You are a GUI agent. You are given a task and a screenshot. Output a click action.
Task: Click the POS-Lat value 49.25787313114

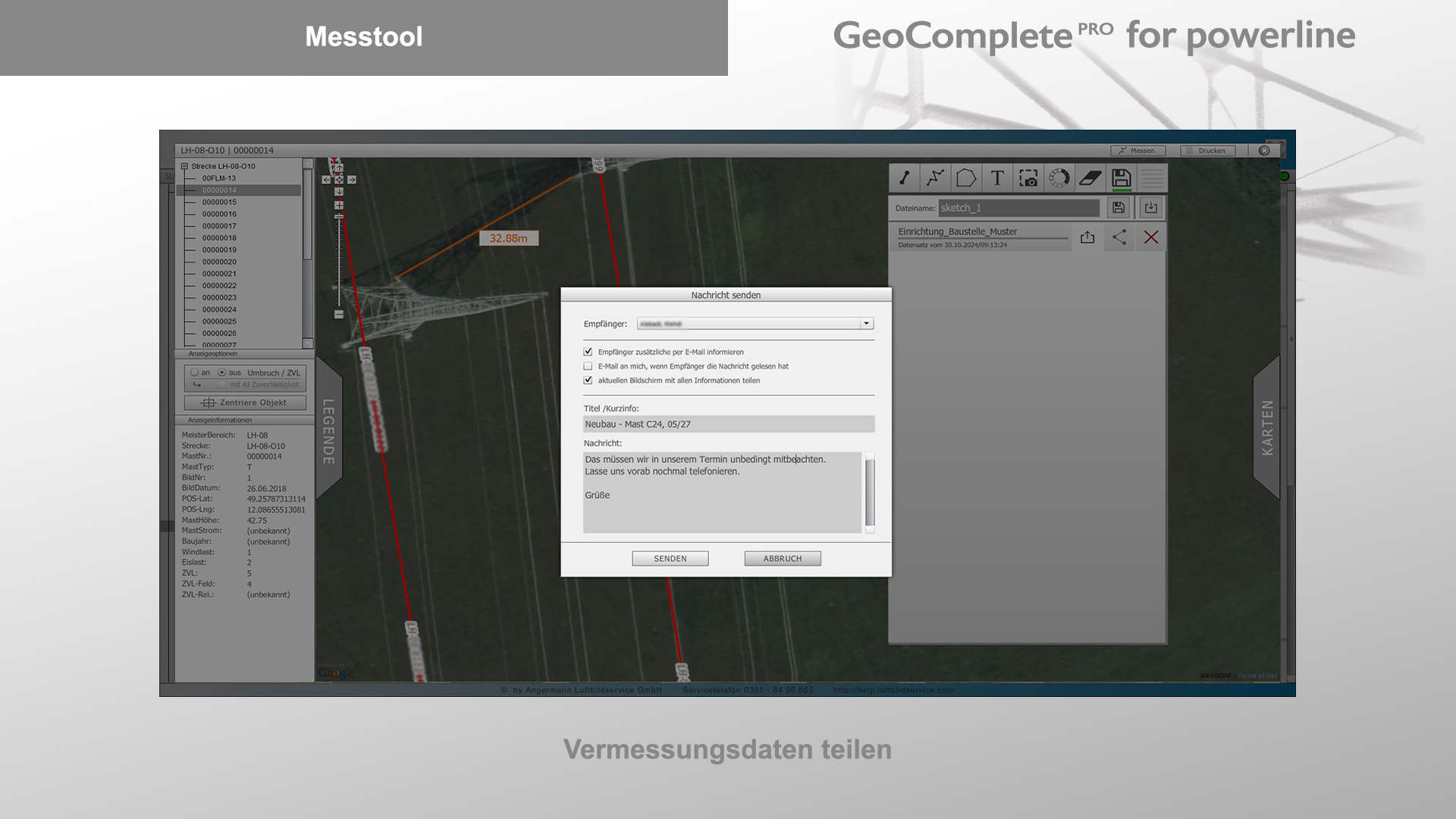276,499
